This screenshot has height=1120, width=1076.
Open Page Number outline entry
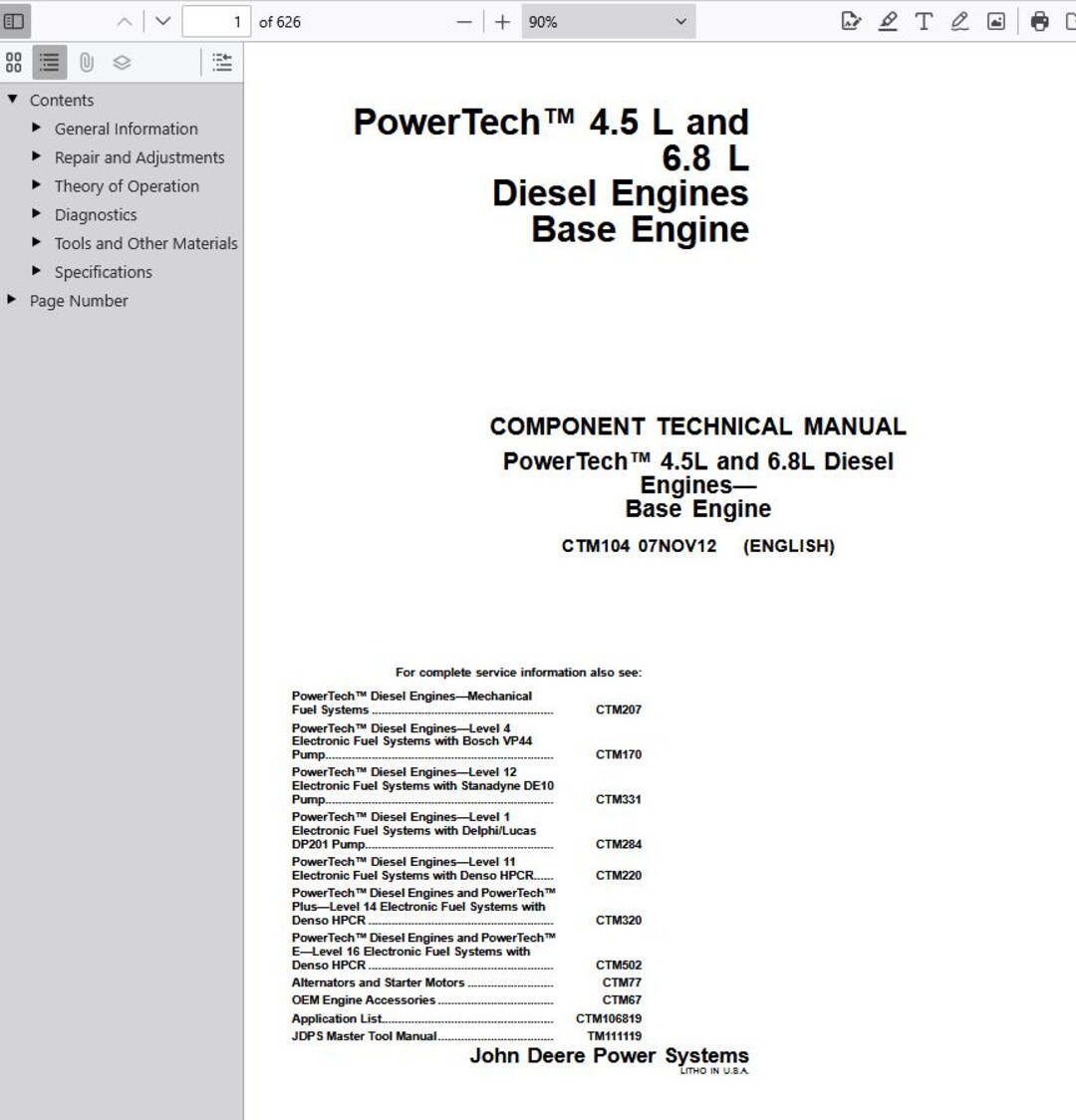click(79, 301)
